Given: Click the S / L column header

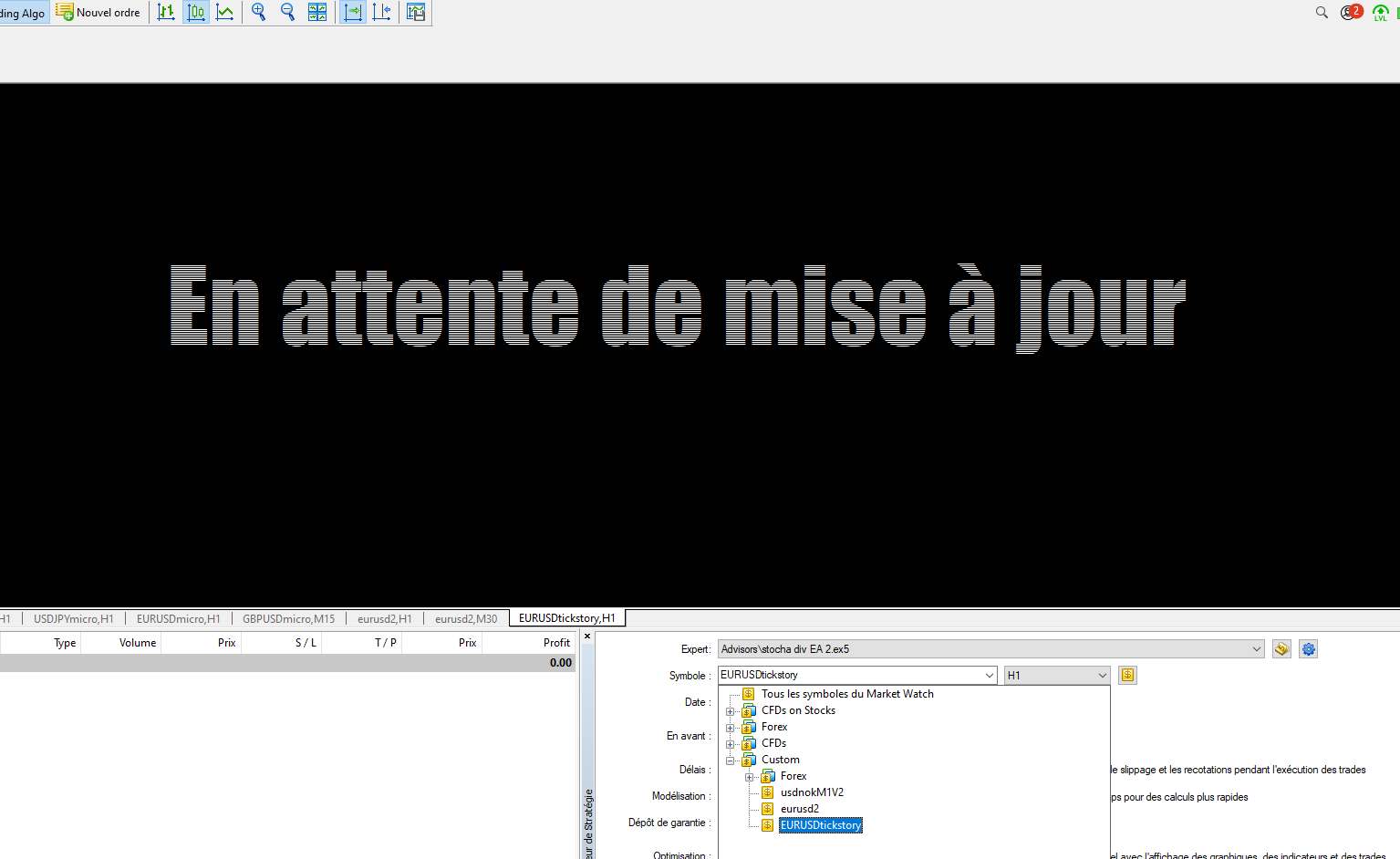Looking at the screenshot, I should point(306,643).
